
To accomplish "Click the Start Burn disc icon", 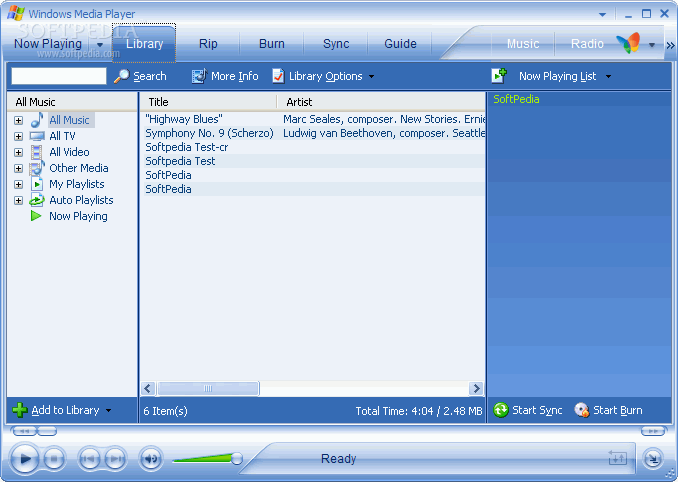I will coord(582,410).
